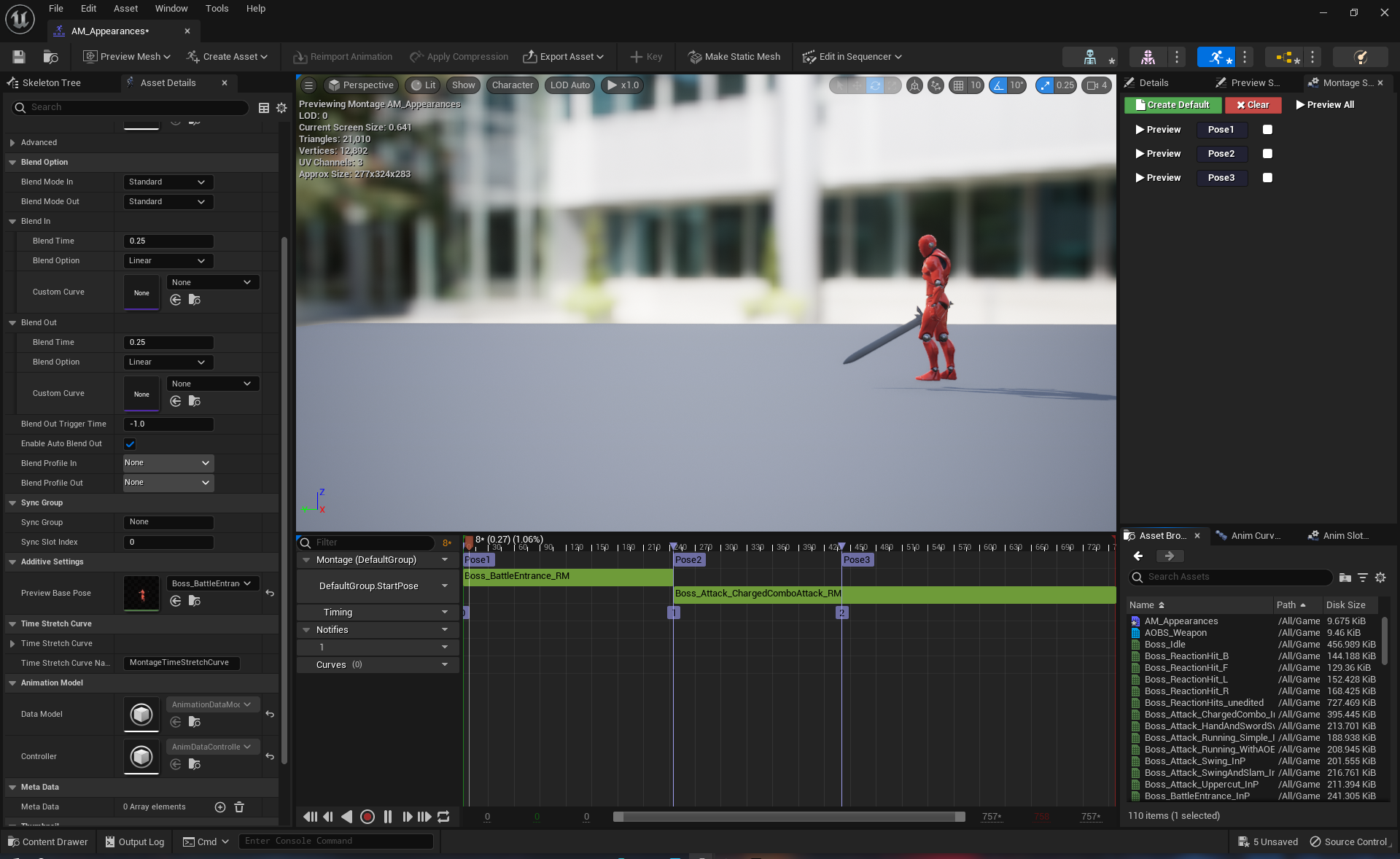Click the Save asset icon
This screenshot has width=1400, height=859.
point(19,57)
